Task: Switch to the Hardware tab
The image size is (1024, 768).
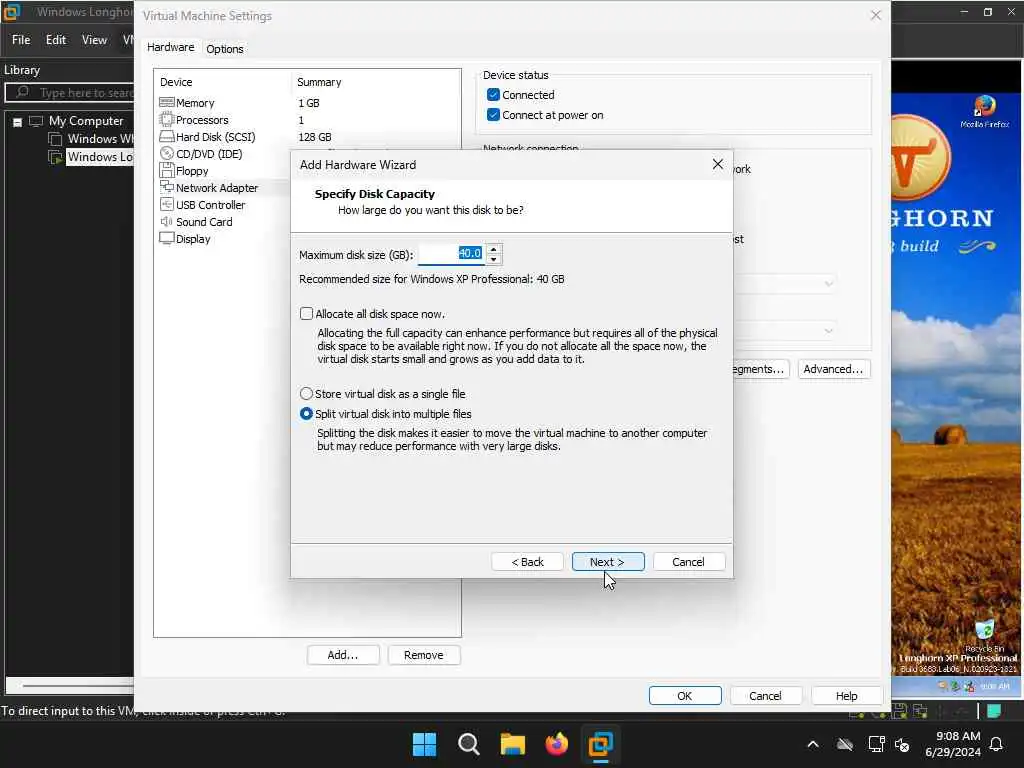Action: pyautogui.click(x=170, y=48)
